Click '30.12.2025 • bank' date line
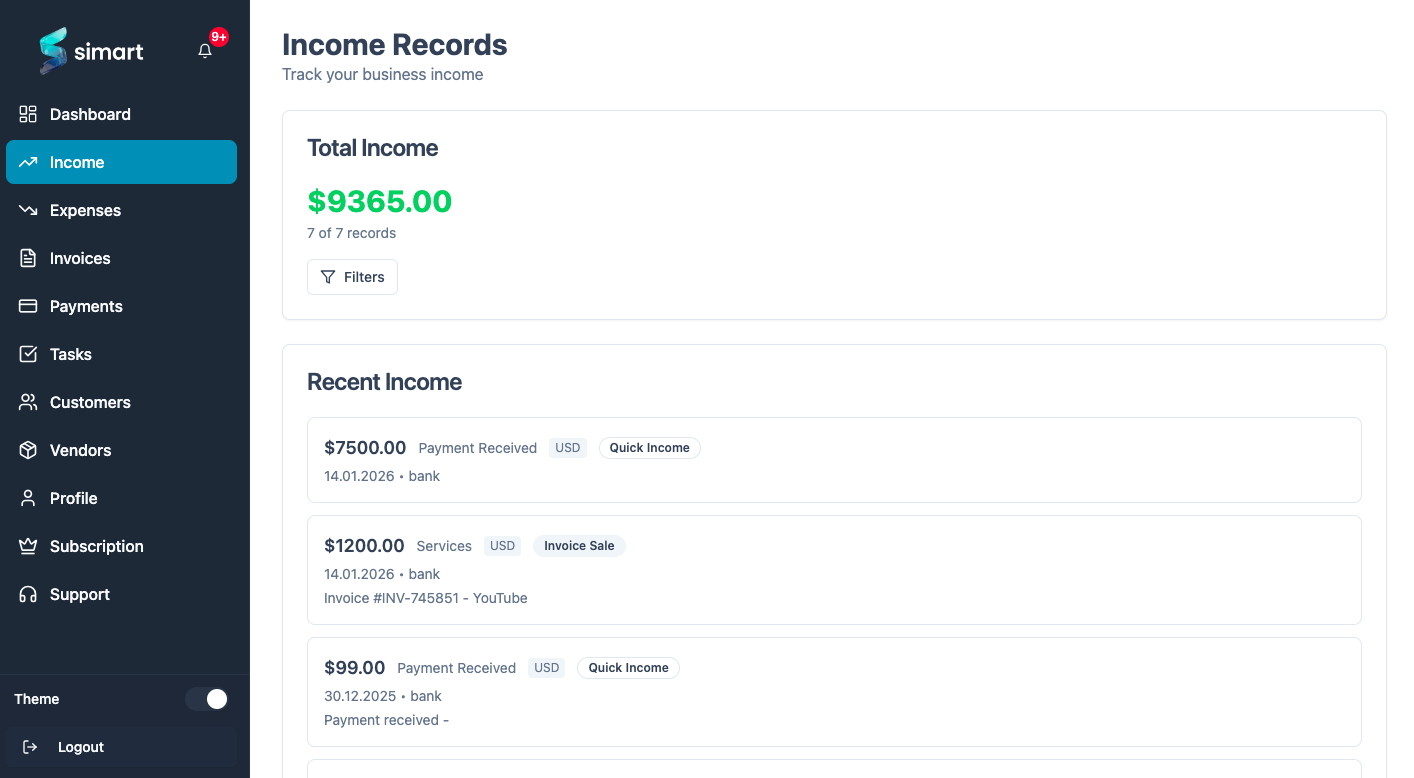 [x=383, y=696]
